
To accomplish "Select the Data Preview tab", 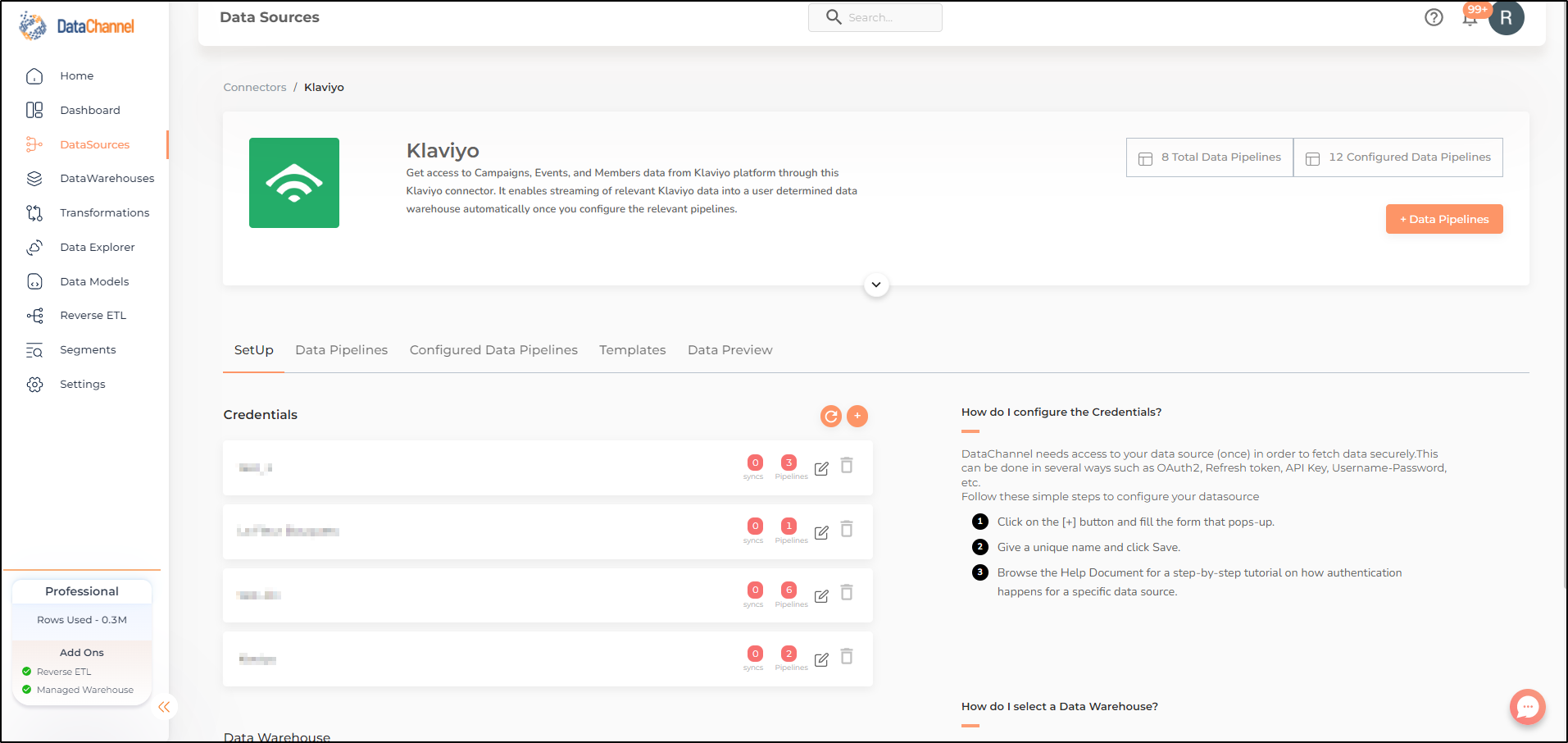I will pyautogui.click(x=730, y=350).
